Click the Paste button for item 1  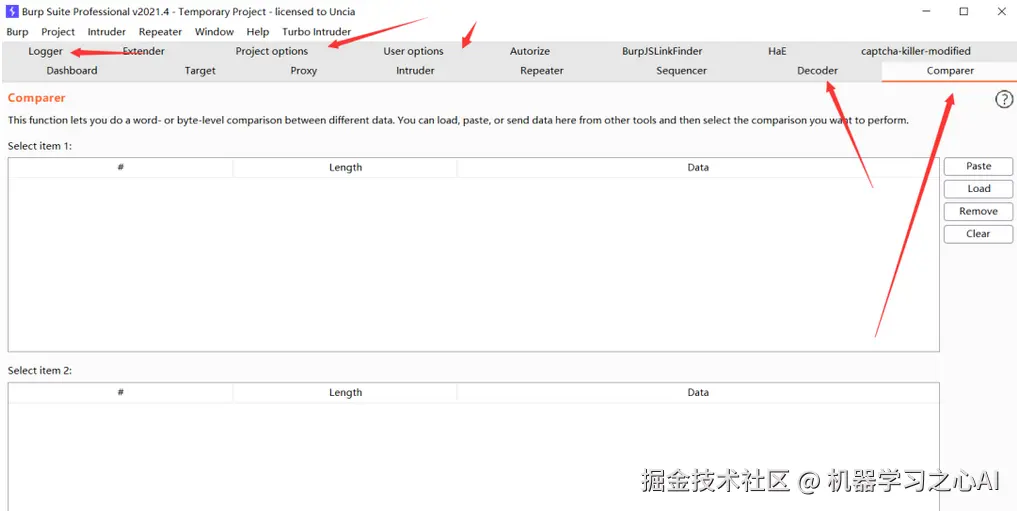click(x=978, y=167)
